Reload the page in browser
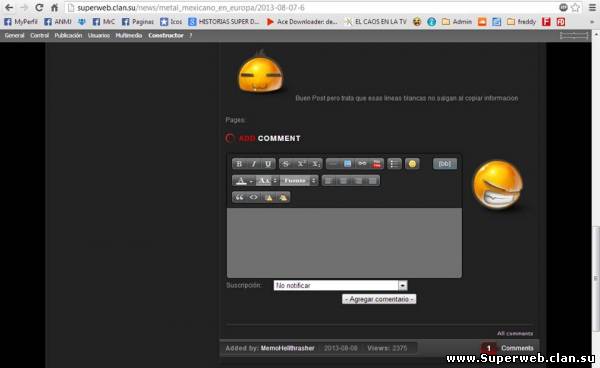The image size is (600, 368). (x=39, y=8)
